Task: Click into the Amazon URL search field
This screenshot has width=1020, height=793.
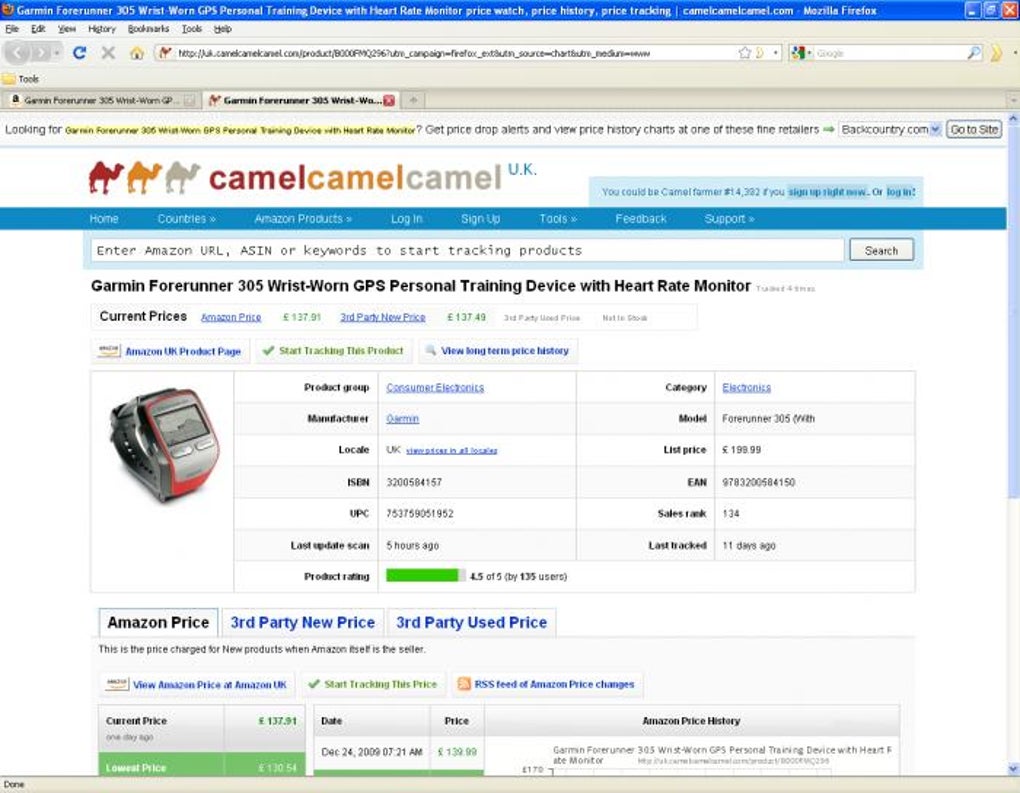Action: click(467, 250)
